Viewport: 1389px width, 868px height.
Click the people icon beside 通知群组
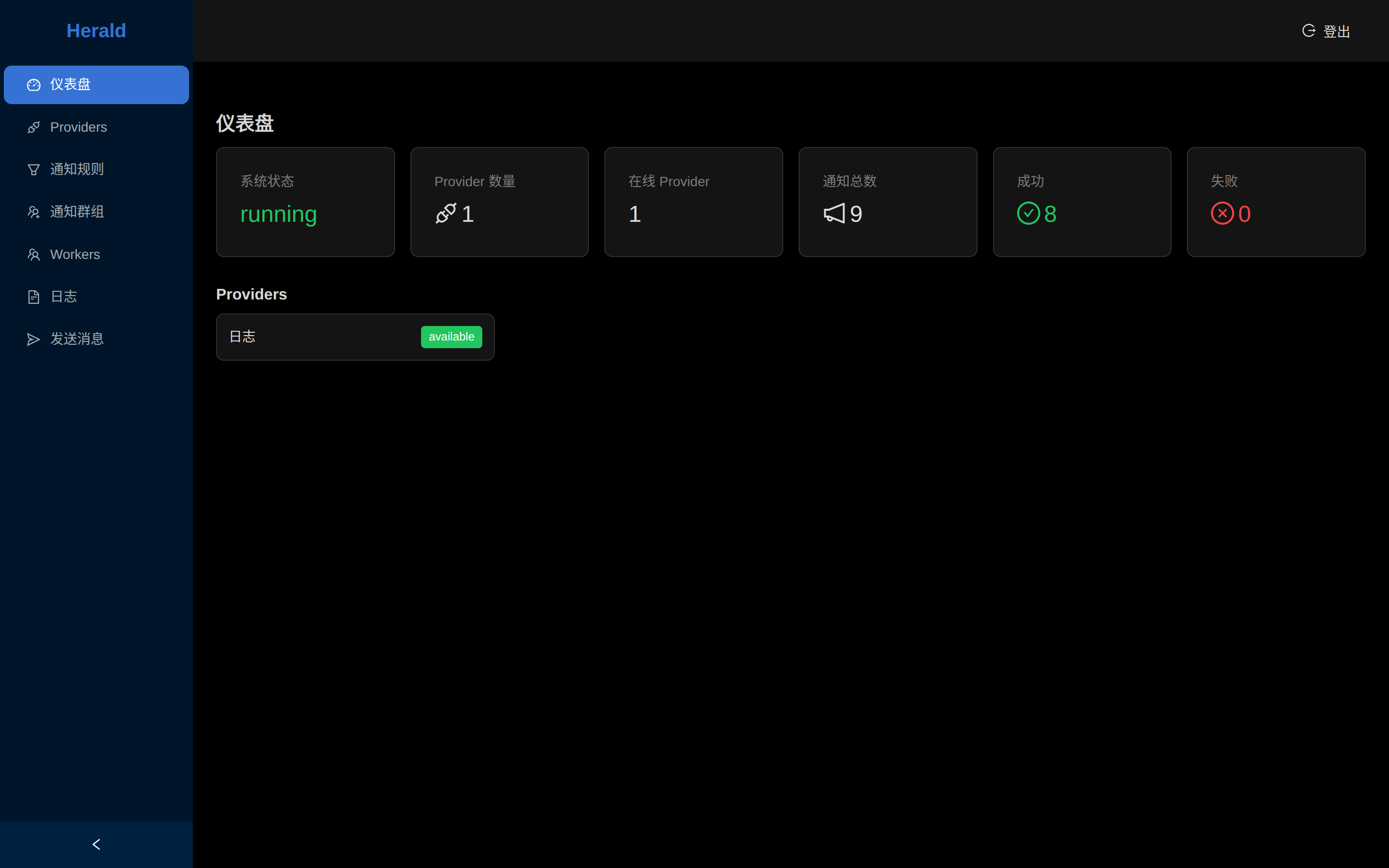(34, 212)
